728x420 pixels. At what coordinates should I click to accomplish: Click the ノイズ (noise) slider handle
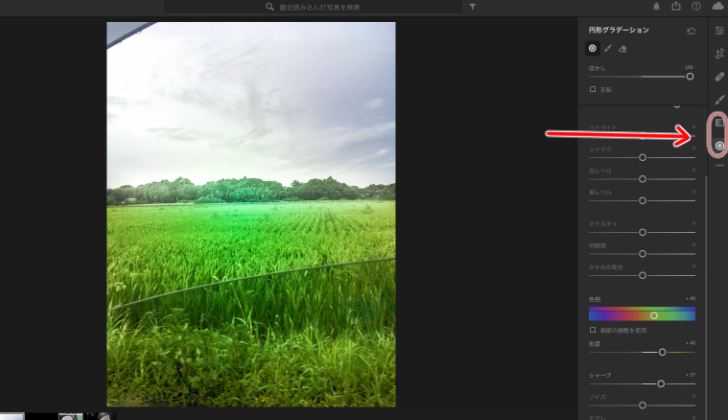tap(643, 405)
